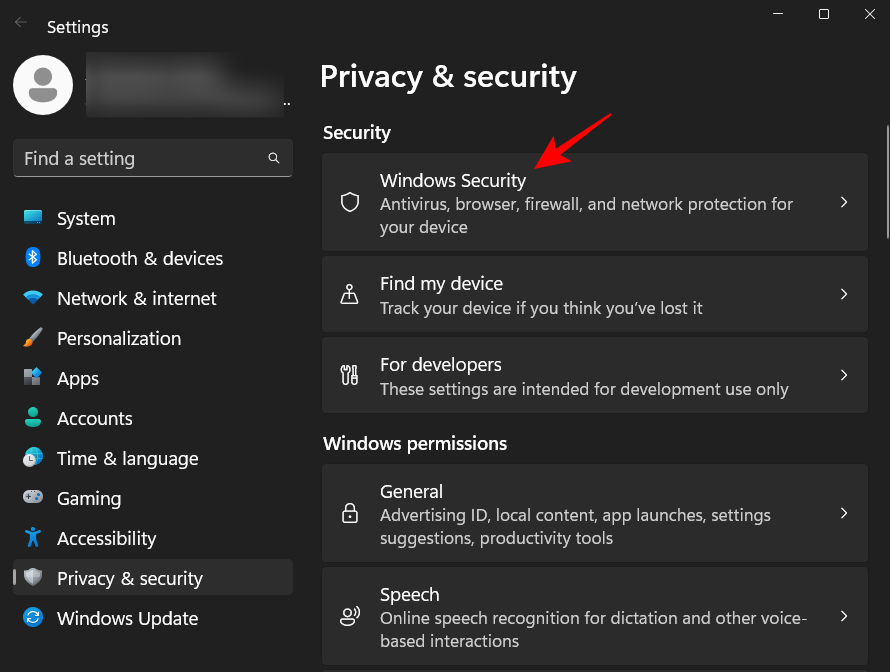This screenshot has height=672, width=890.
Task: Click the Windows Security shield icon
Action: (x=349, y=202)
